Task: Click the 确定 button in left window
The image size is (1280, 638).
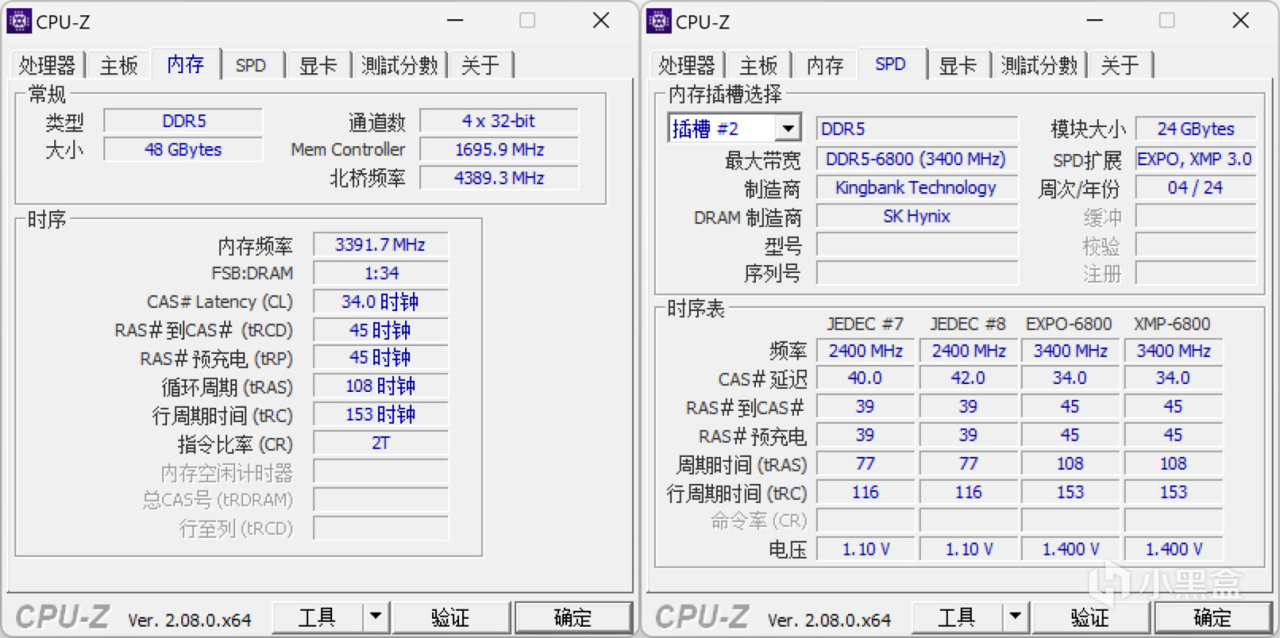Action: 574,617
